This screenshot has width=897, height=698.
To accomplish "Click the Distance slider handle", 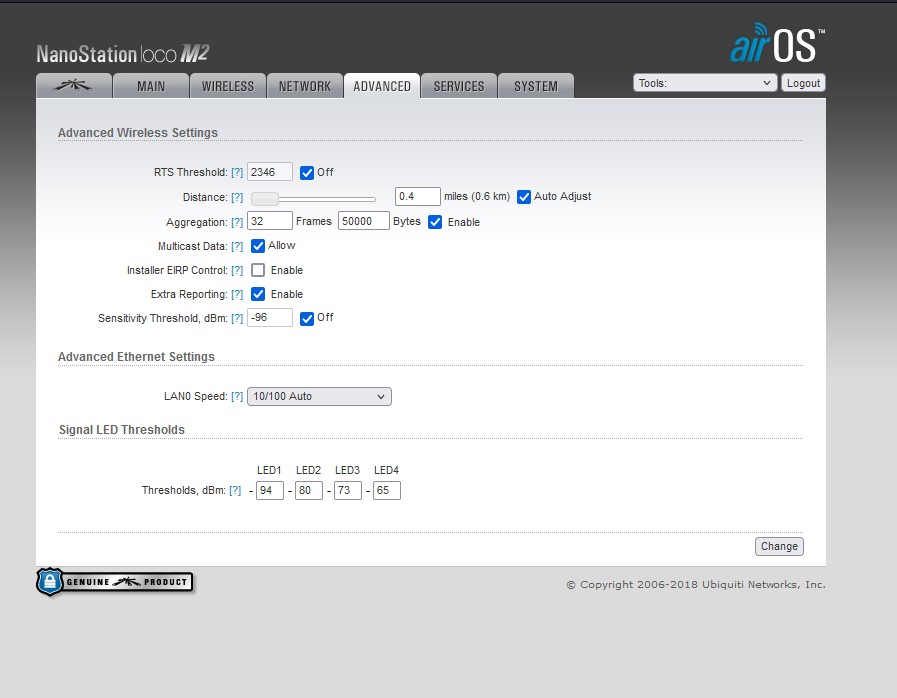I will pos(265,199).
